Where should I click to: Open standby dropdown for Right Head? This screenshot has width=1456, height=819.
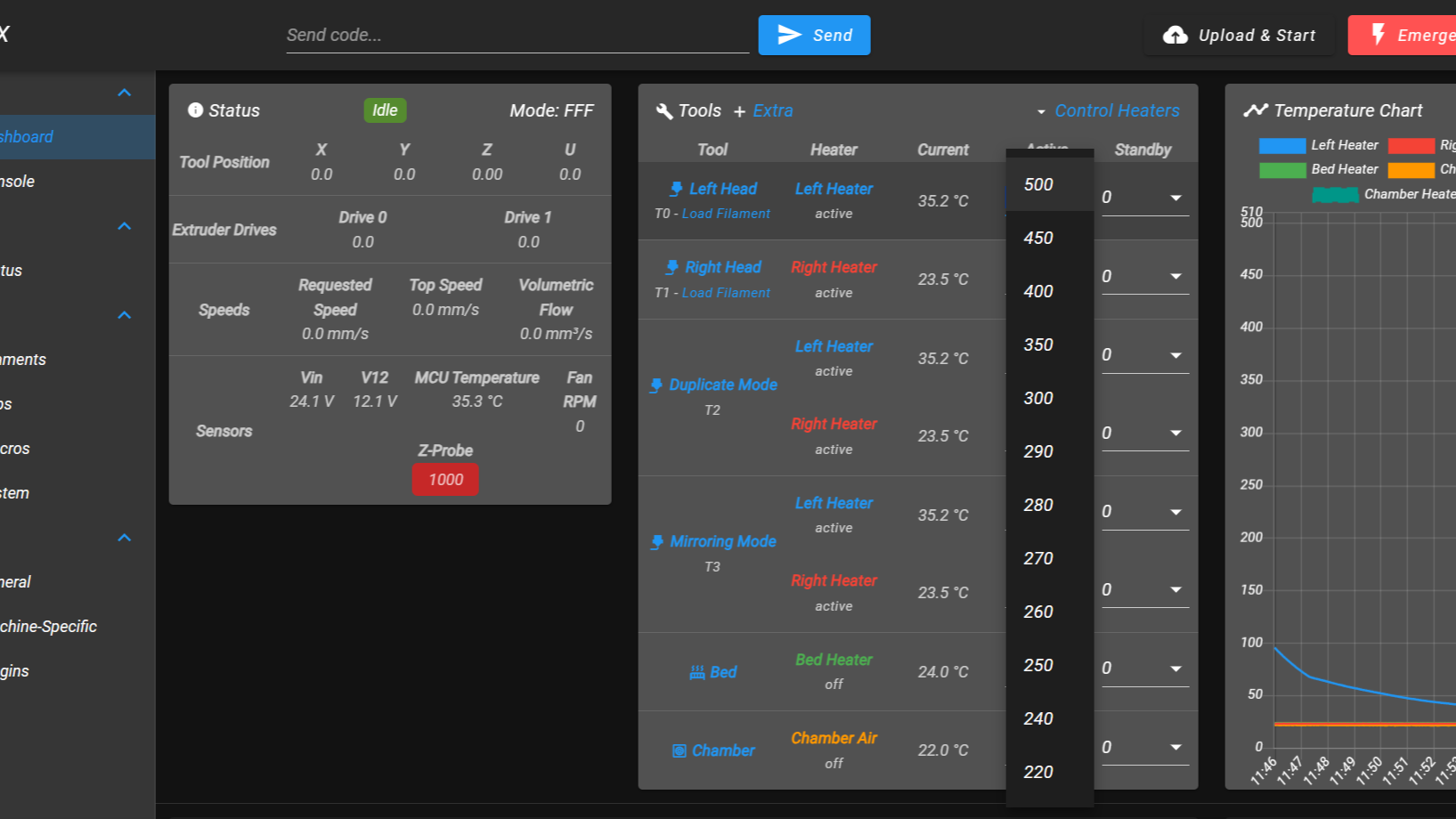point(1175,276)
